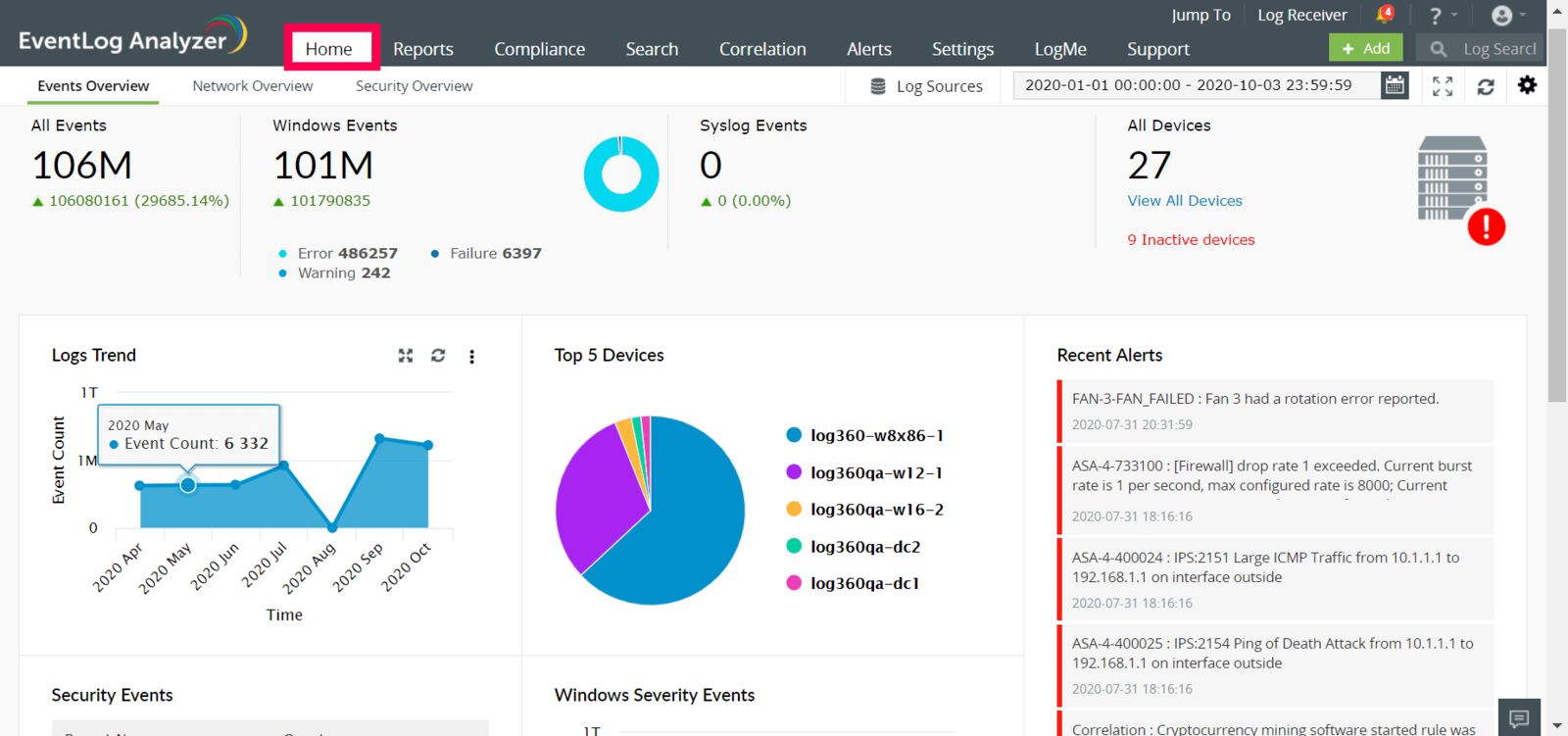Open the Settings tab
This screenshot has width=1568, height=736.
[962, 49]
